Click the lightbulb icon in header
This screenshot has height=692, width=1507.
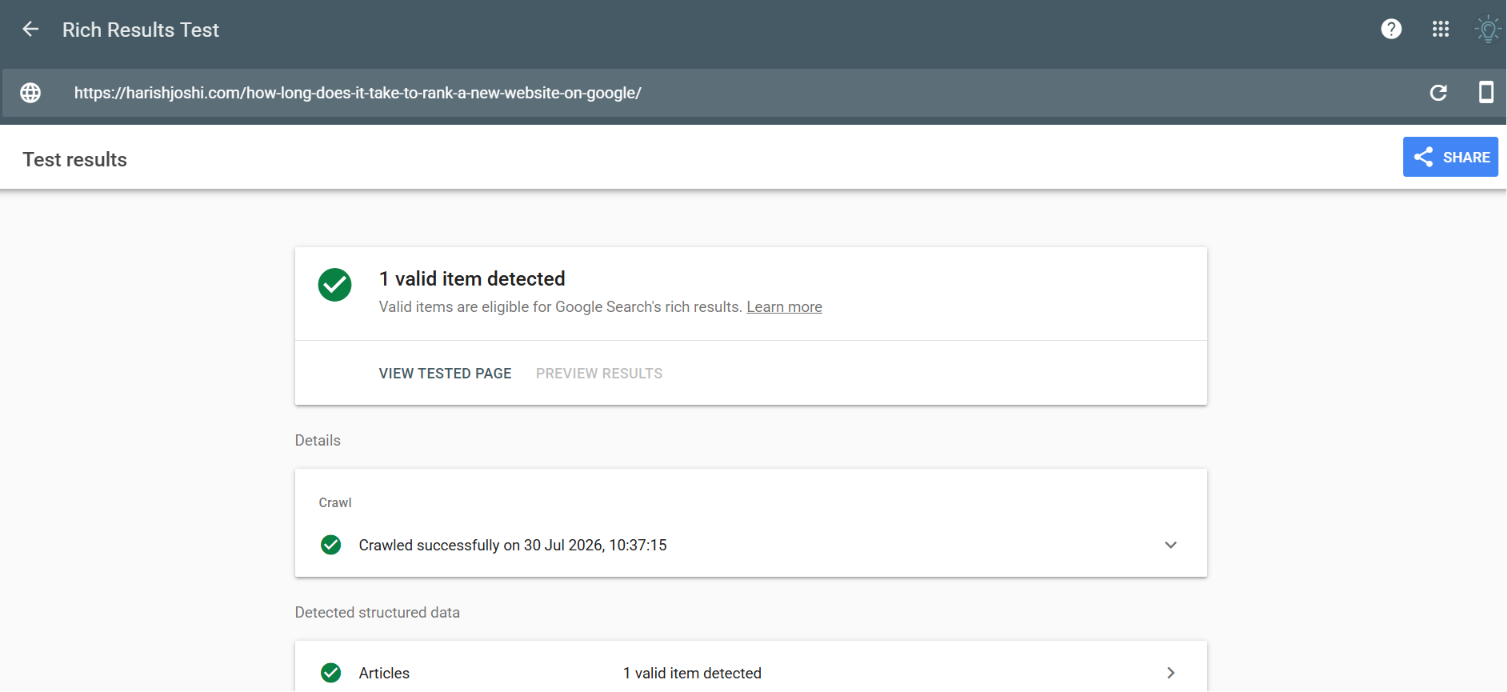click(1488, 29)
